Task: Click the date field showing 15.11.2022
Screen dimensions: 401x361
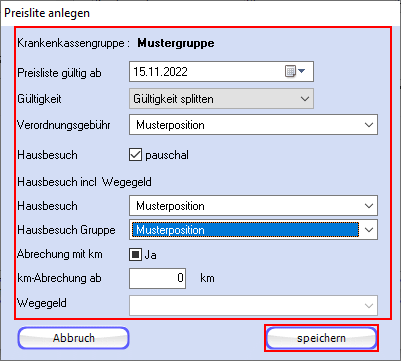Action: click(221, 72)
